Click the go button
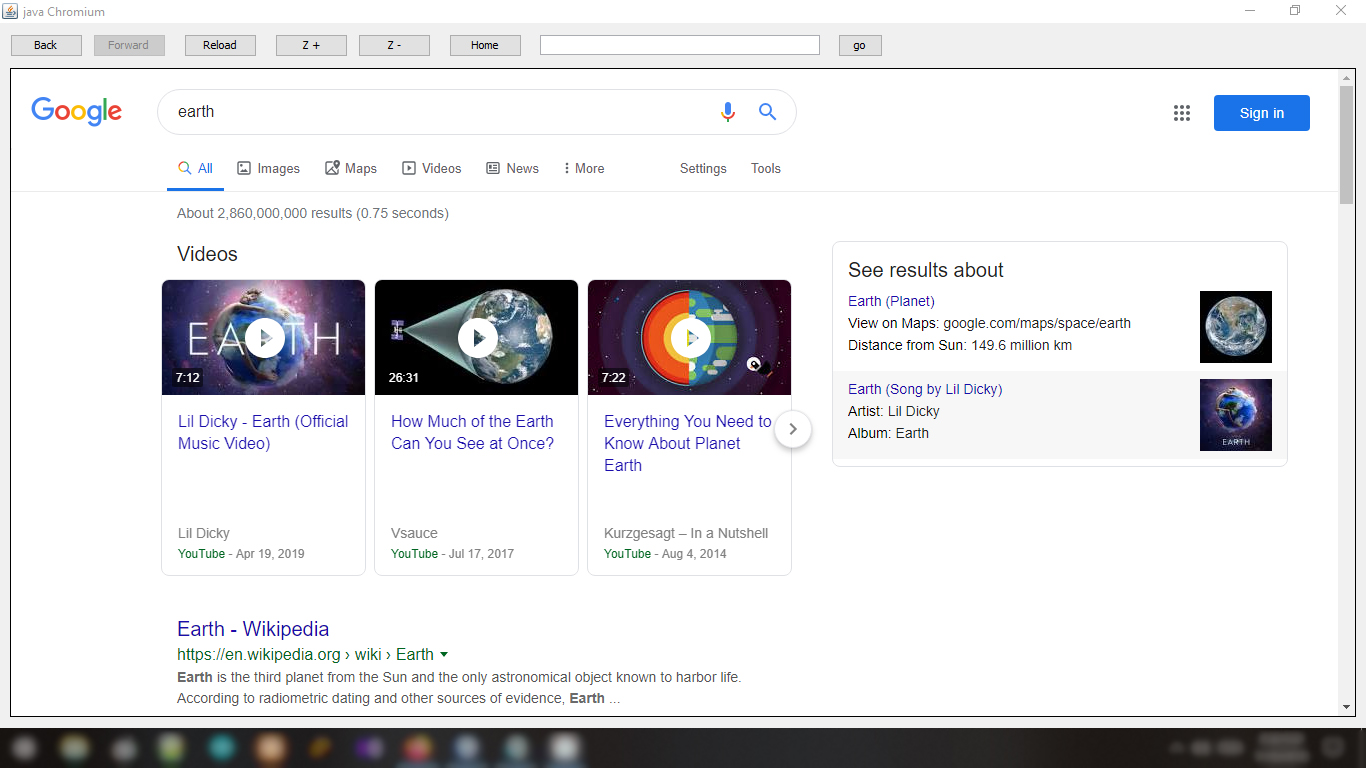Viewport: 1366px width, 768px height. (860, 45)
